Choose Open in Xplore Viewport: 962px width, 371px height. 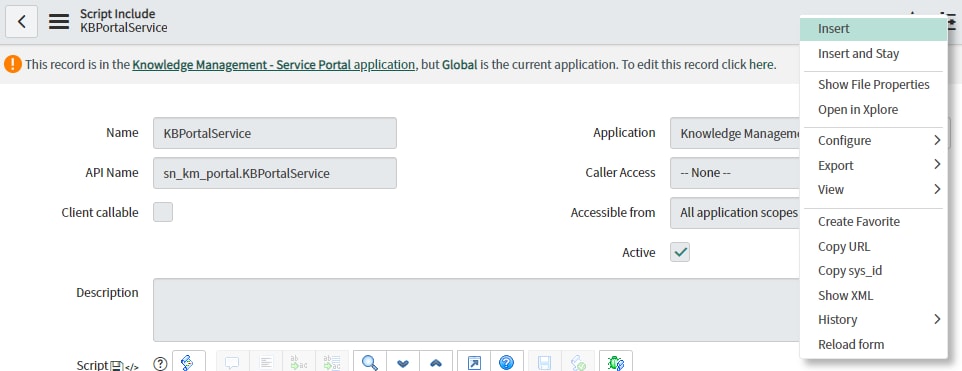click(874, 110)
